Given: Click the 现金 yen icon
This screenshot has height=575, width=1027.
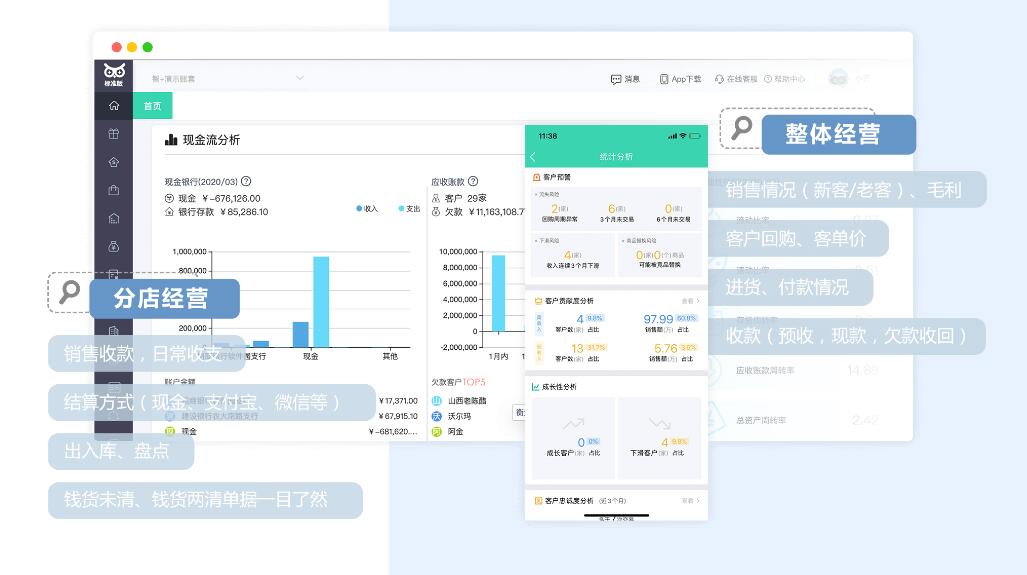Looking at the screenshot, I should pyautogui.click(x=169, y=198).
